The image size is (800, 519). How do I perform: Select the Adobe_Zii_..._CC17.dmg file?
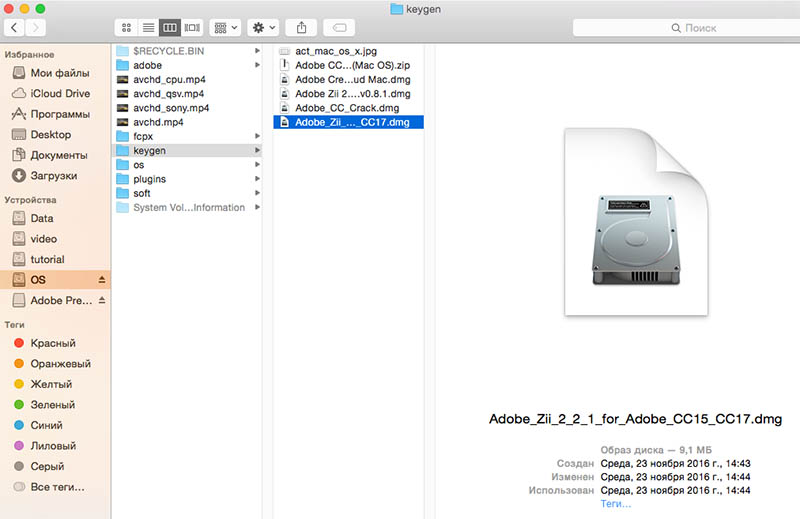[348, 122]
